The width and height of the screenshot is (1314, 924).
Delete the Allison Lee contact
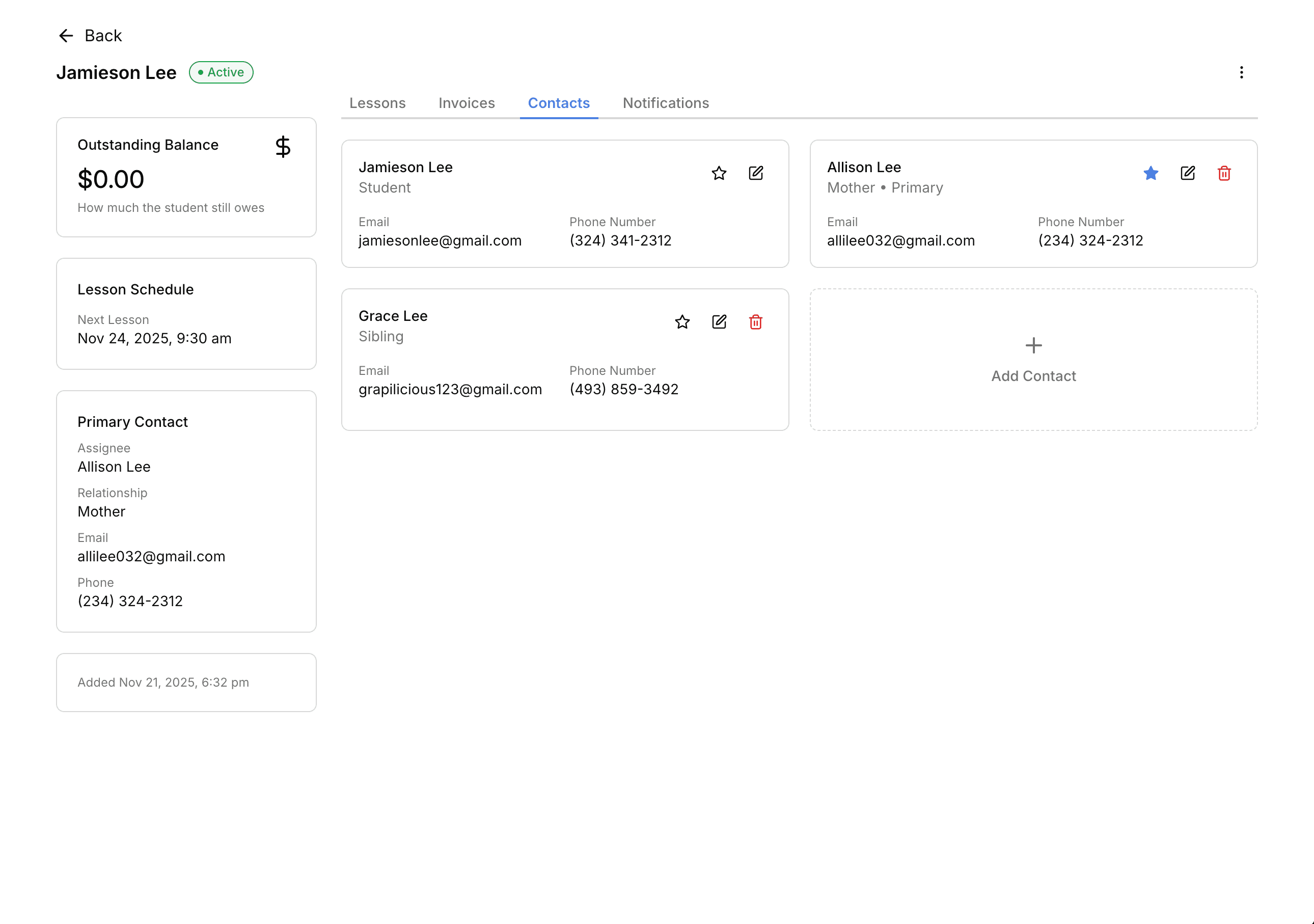(1225, 174)
